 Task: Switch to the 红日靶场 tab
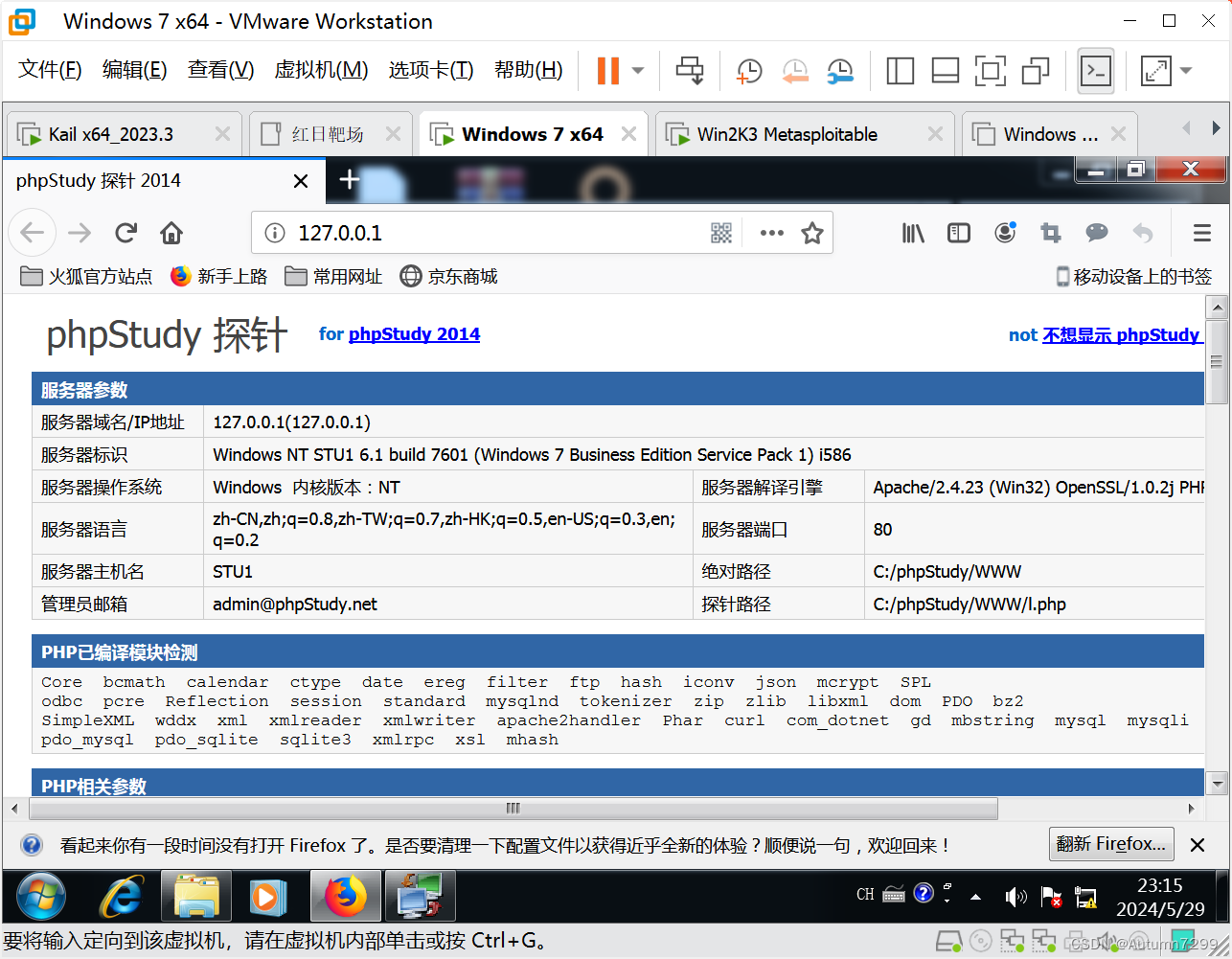[330, 134]
